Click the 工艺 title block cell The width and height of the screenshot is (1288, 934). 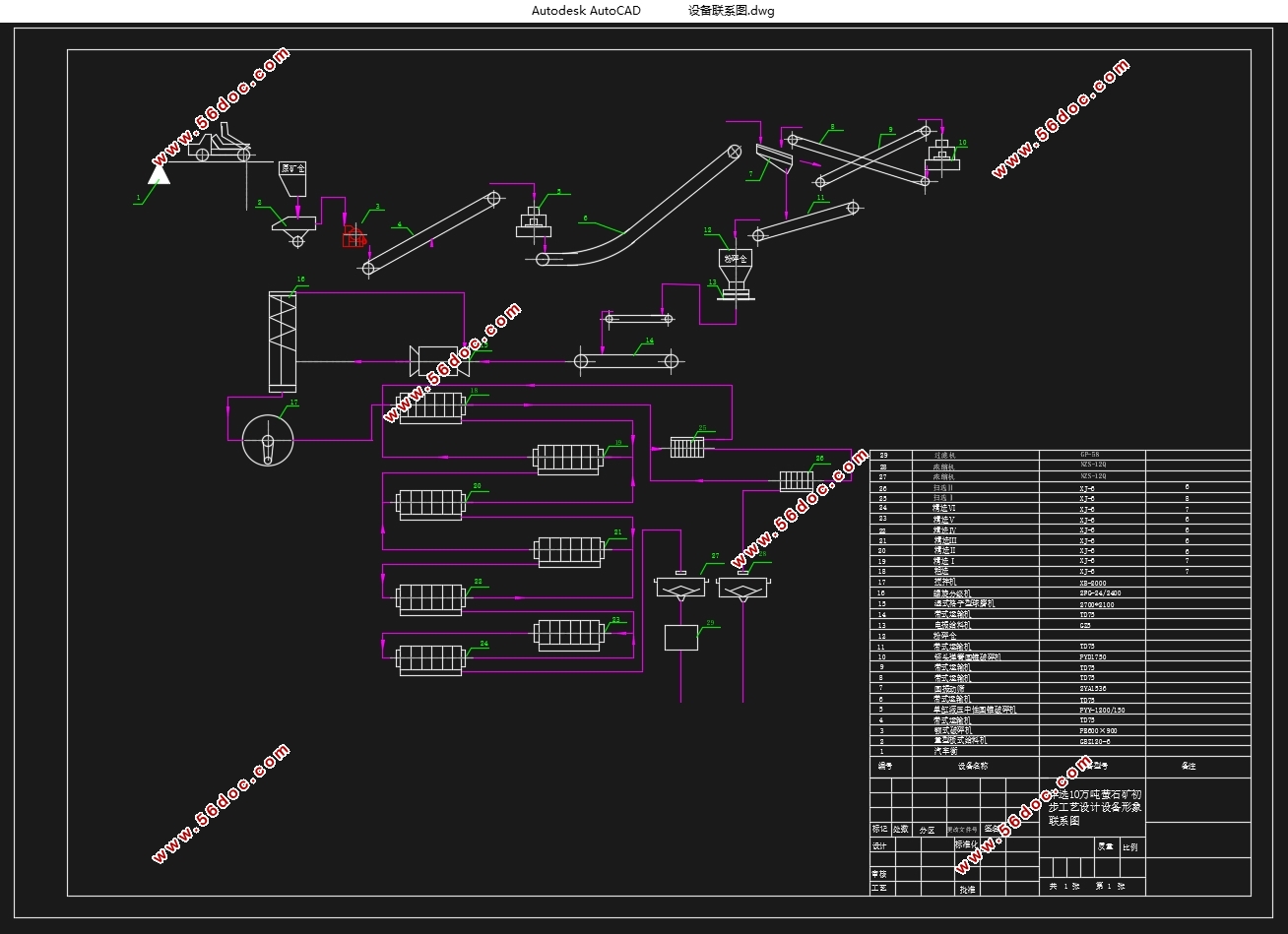[879, 888]
